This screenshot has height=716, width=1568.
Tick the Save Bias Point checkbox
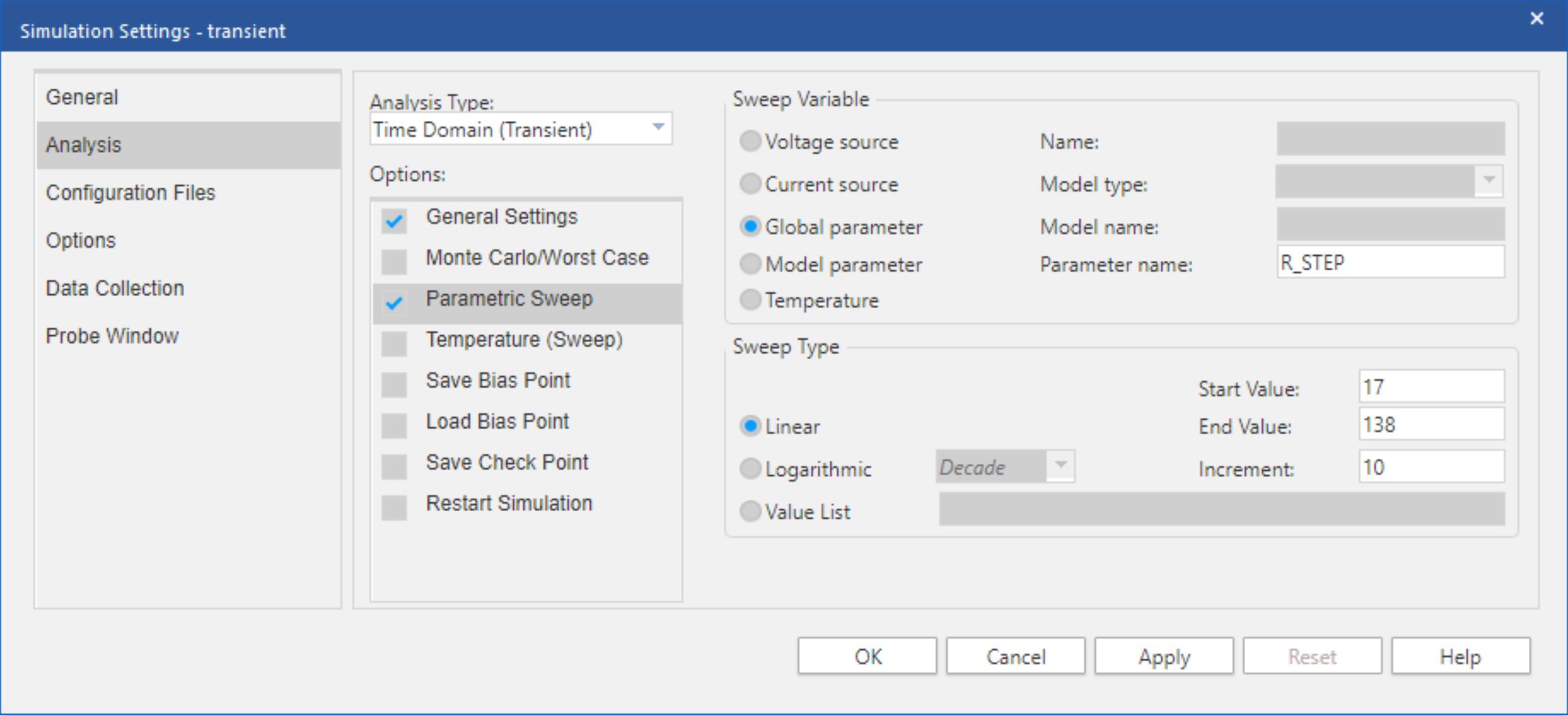pyautogui.click(x=394, y=384)
